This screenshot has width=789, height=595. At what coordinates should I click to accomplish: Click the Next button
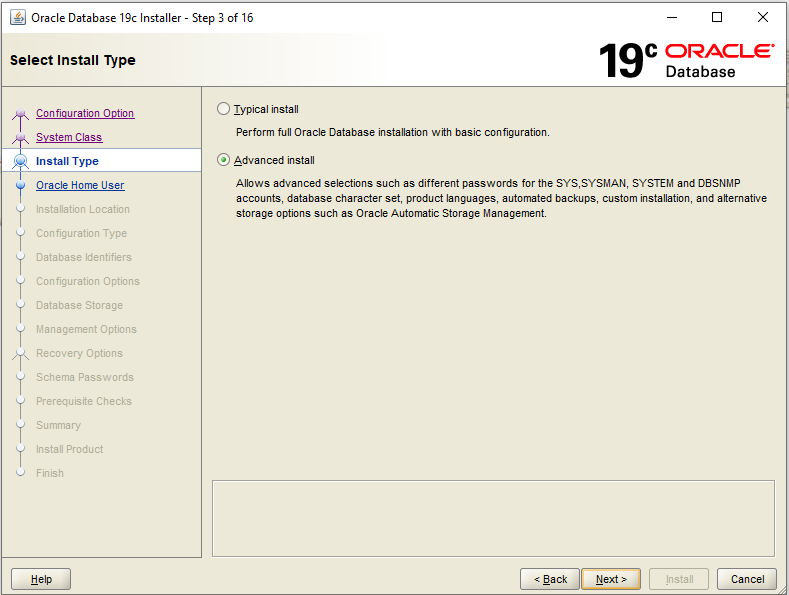pos(611,579)
